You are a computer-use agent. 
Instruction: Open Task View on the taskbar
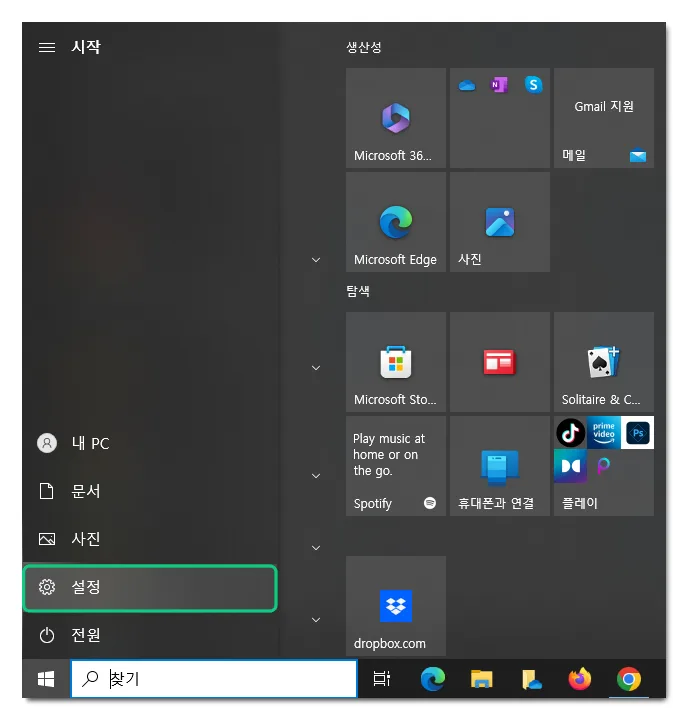[x=381, y=679]
